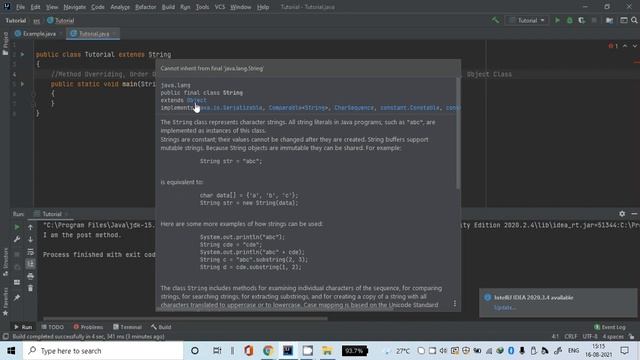Follow the CharSequence link in popup
This screenshot has width=640, height=360.
[x=354, y=108]
